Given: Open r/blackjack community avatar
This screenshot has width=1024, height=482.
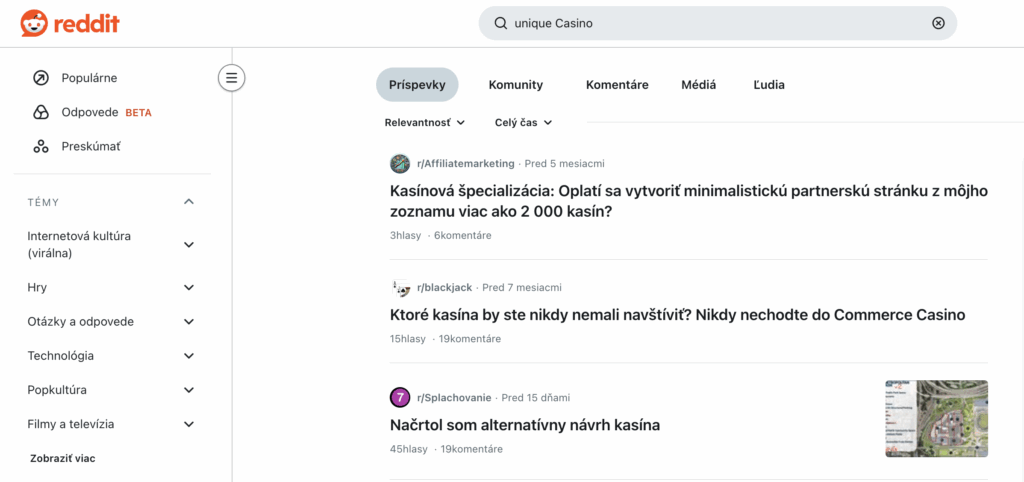Looking at the screenshot, I should click(400, 288).
